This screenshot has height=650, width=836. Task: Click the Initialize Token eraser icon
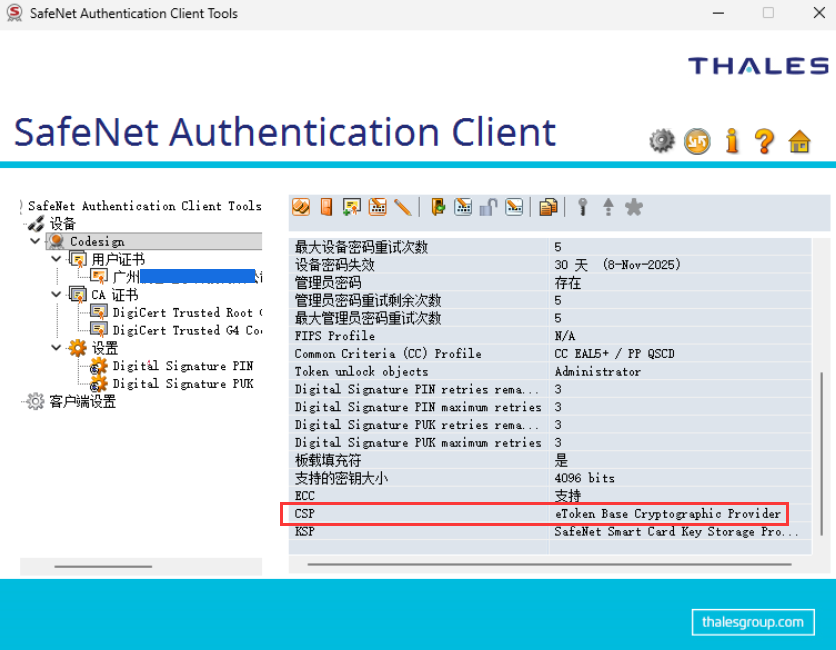[301, 207]
